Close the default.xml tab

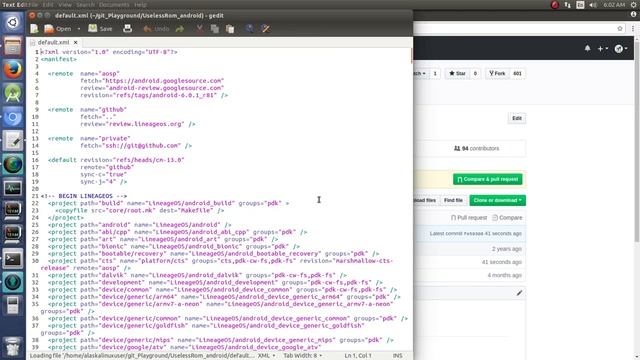76,42
